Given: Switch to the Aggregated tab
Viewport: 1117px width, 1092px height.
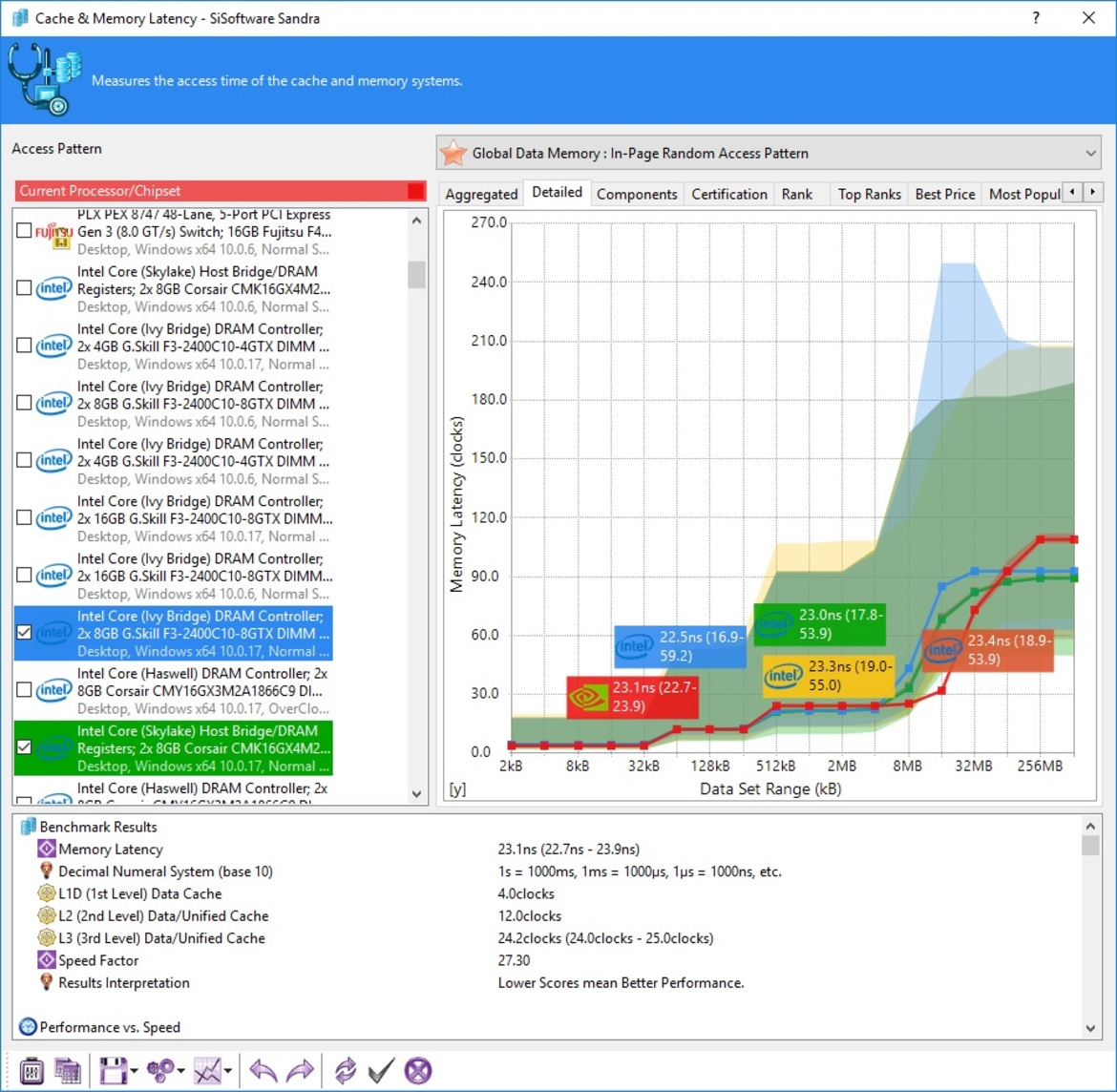Looking at the screenshot, I should pos(481,194).
